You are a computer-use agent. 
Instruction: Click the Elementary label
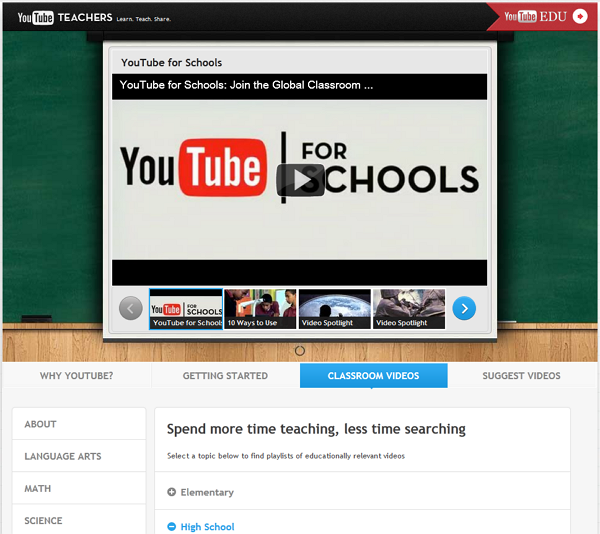[207, 492]
